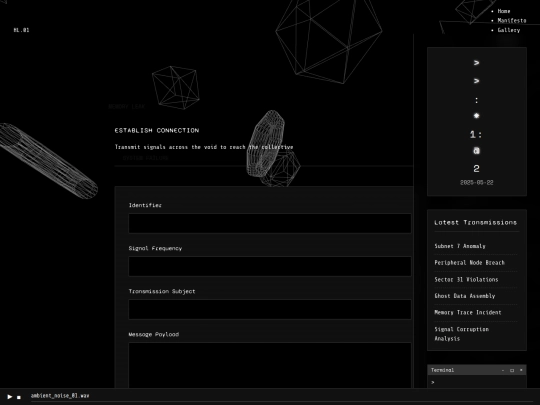This screenshot has height=405, width=540.
Task: Focus the Signal Frequency input
Action: click(x=270, y=266)
